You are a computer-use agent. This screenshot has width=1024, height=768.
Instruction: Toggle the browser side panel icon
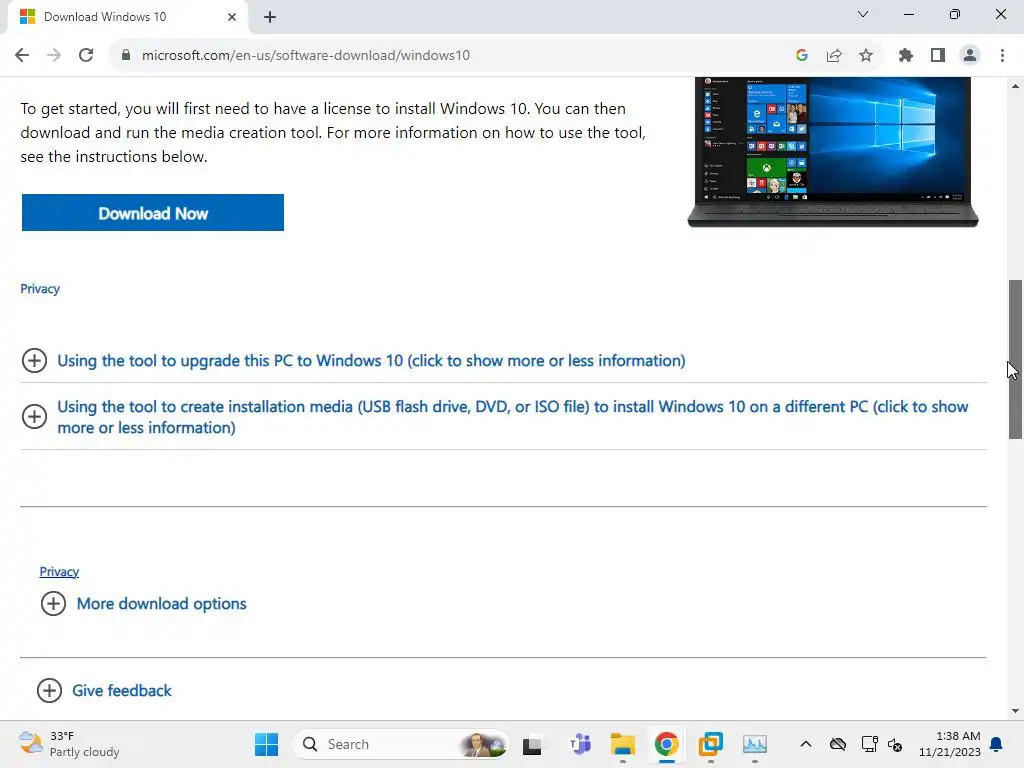pyautogui.click(x=938, y=55)
